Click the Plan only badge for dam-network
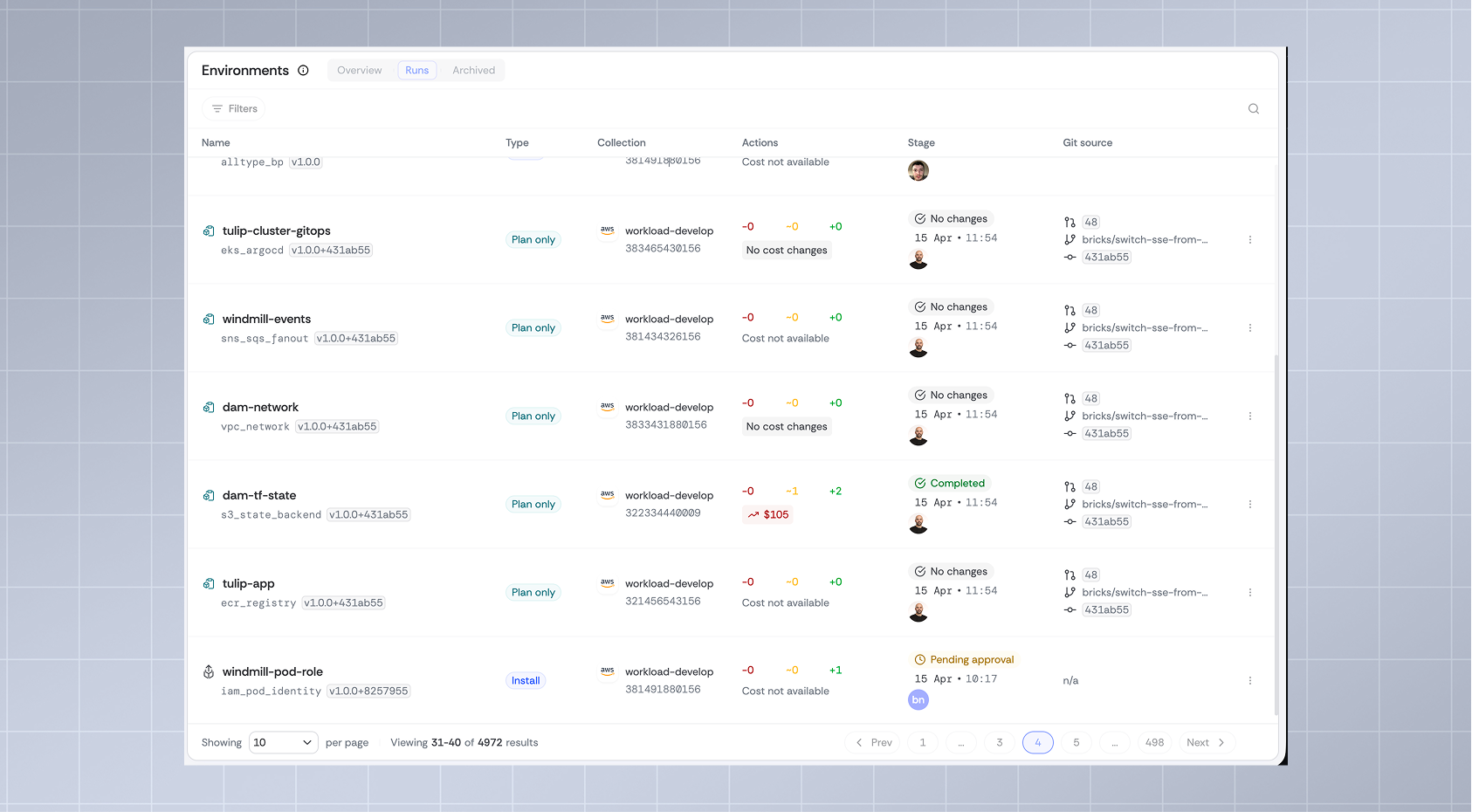This screenshot has width=1472, height=812. click(533, 416)
